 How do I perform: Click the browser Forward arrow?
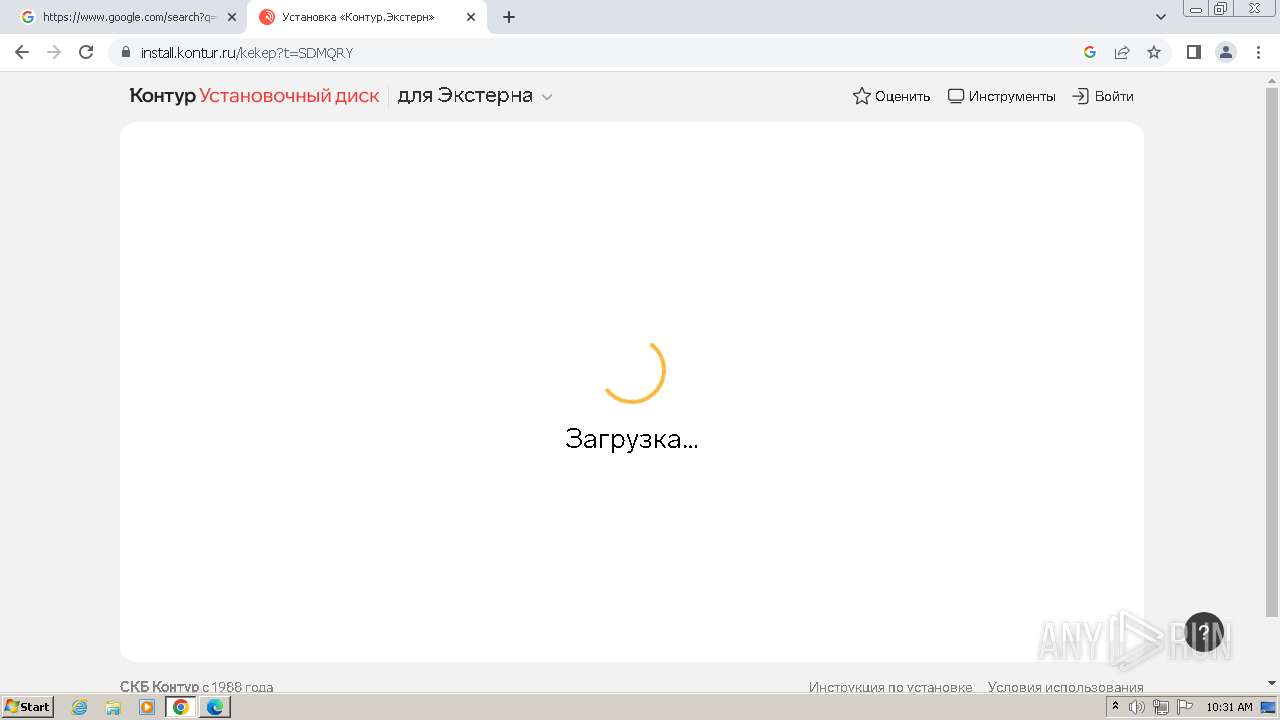pyautogui.click(x=54, y=52)
